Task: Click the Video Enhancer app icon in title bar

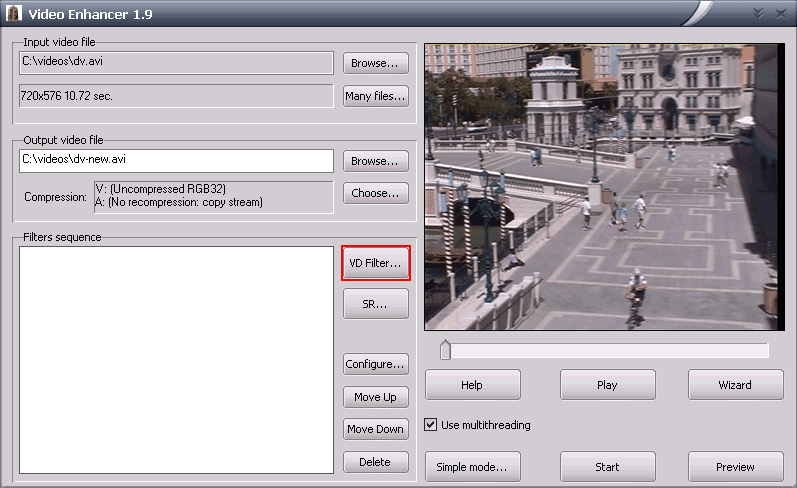Action: [x=14, y=13]
